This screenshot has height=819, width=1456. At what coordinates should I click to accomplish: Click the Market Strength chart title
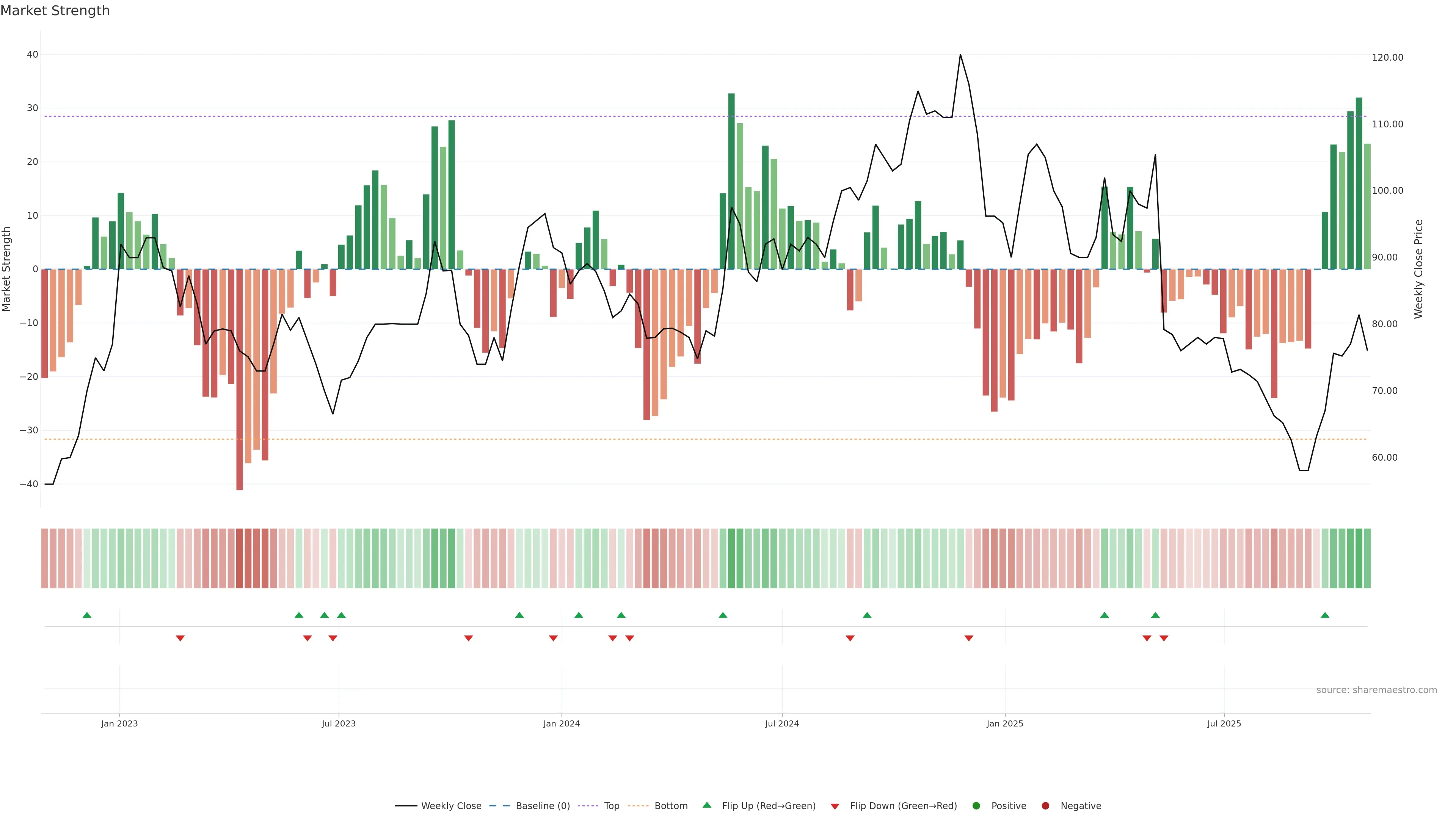click(55, 11)
